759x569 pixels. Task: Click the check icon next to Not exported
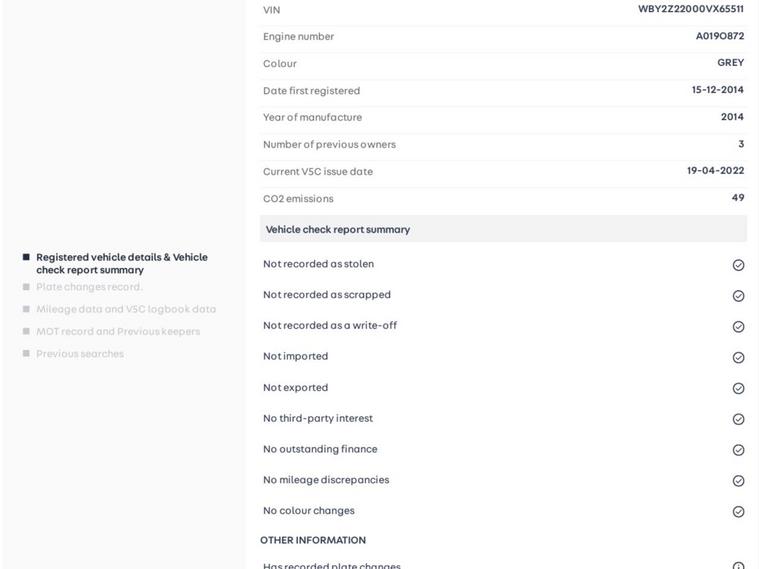738,388
